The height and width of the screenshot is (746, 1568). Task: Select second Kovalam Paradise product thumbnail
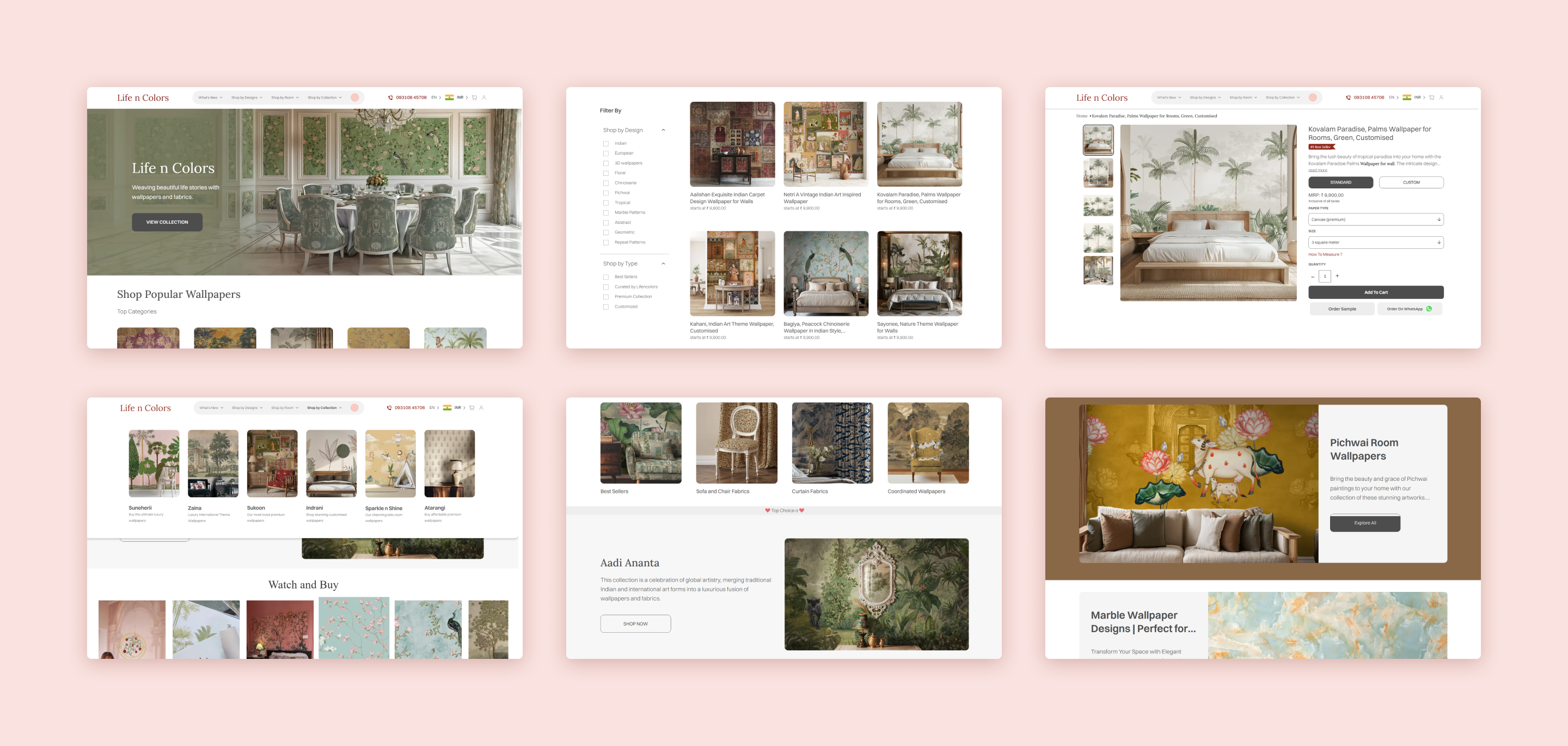[1098, 173]
